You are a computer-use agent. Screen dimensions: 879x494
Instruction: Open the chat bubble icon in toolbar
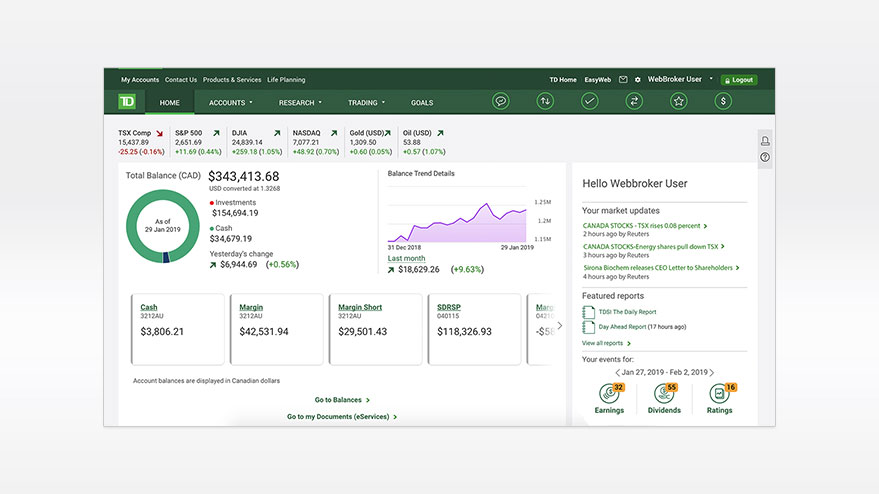pos(501,101)
